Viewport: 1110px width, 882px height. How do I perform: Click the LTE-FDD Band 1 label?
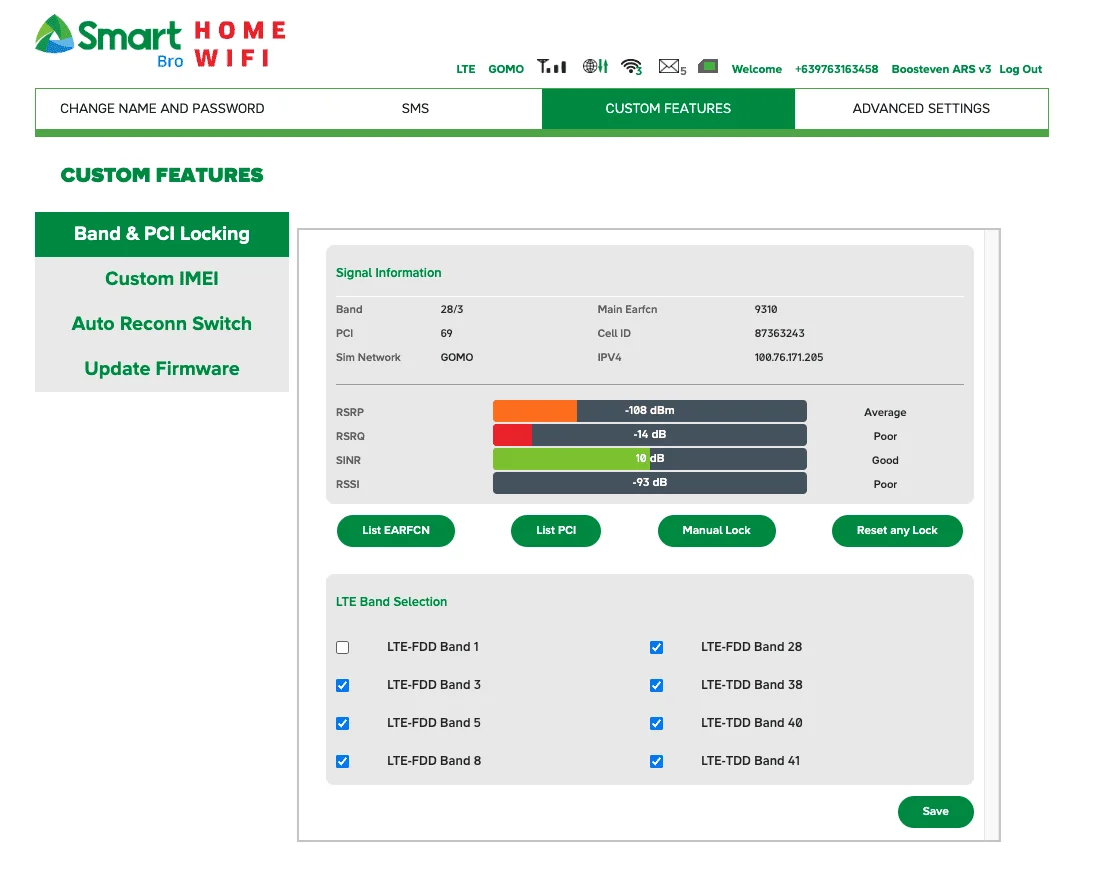(433, 647)
